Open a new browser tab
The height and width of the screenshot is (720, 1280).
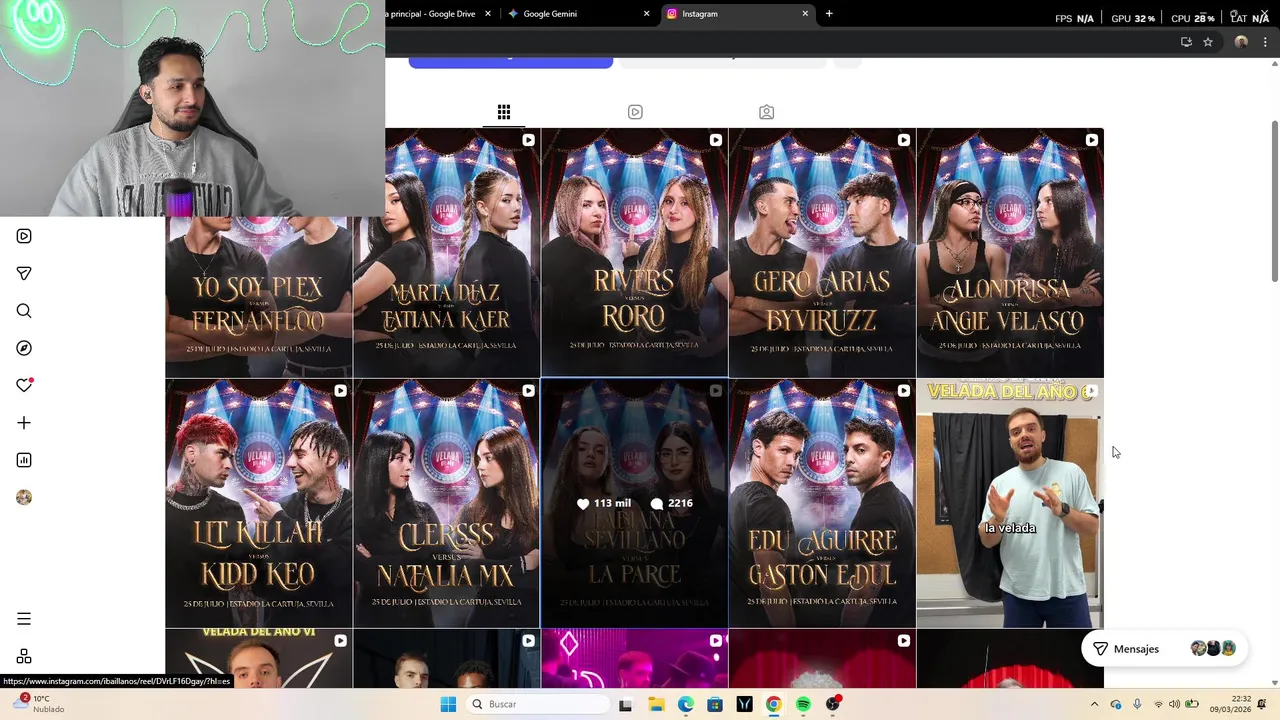pos(829,14)
